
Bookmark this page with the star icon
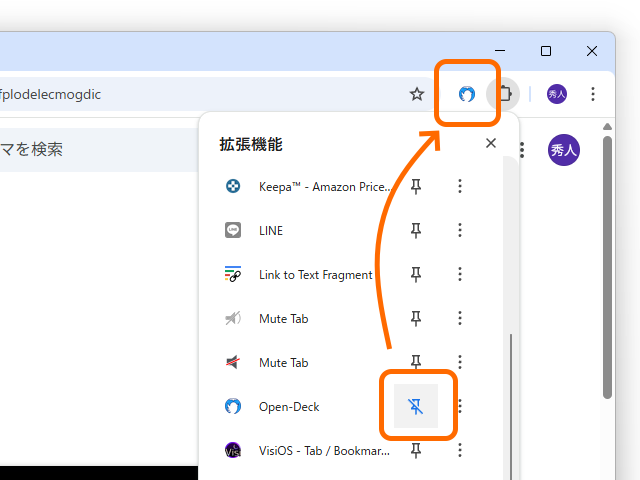coord(417,94)
